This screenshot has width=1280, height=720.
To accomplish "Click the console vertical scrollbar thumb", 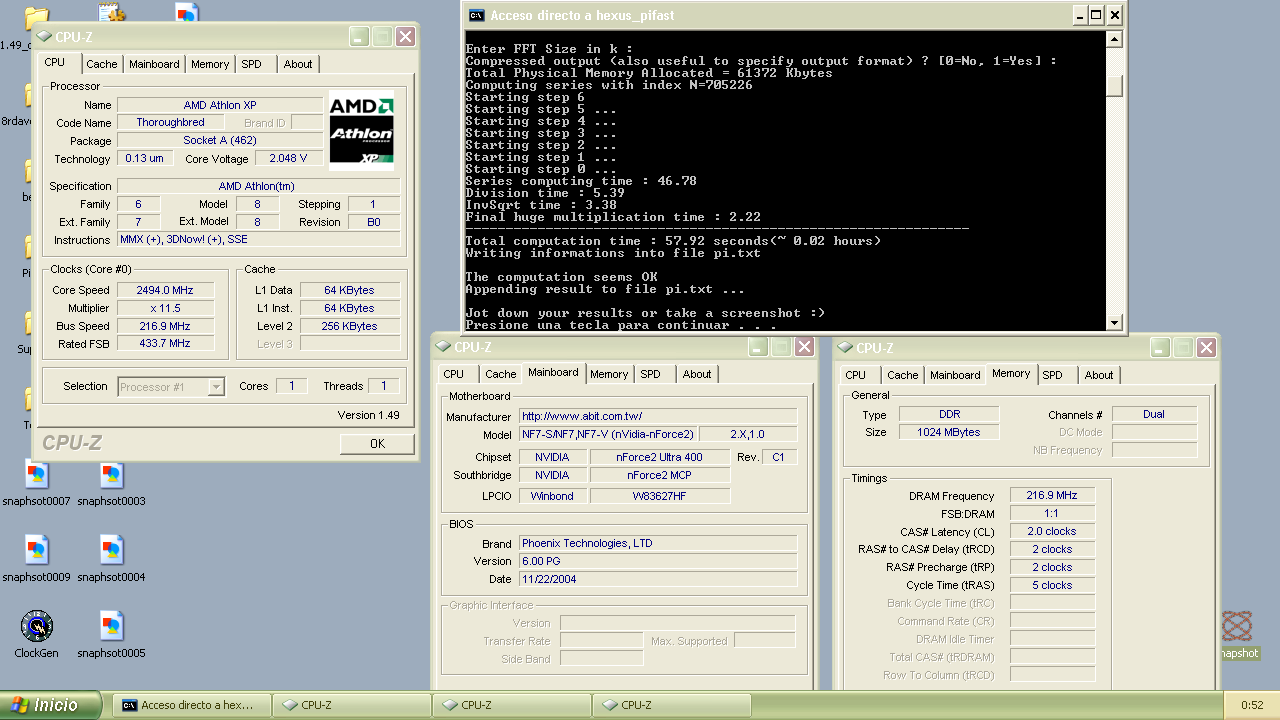I will tap(1114, 86).
